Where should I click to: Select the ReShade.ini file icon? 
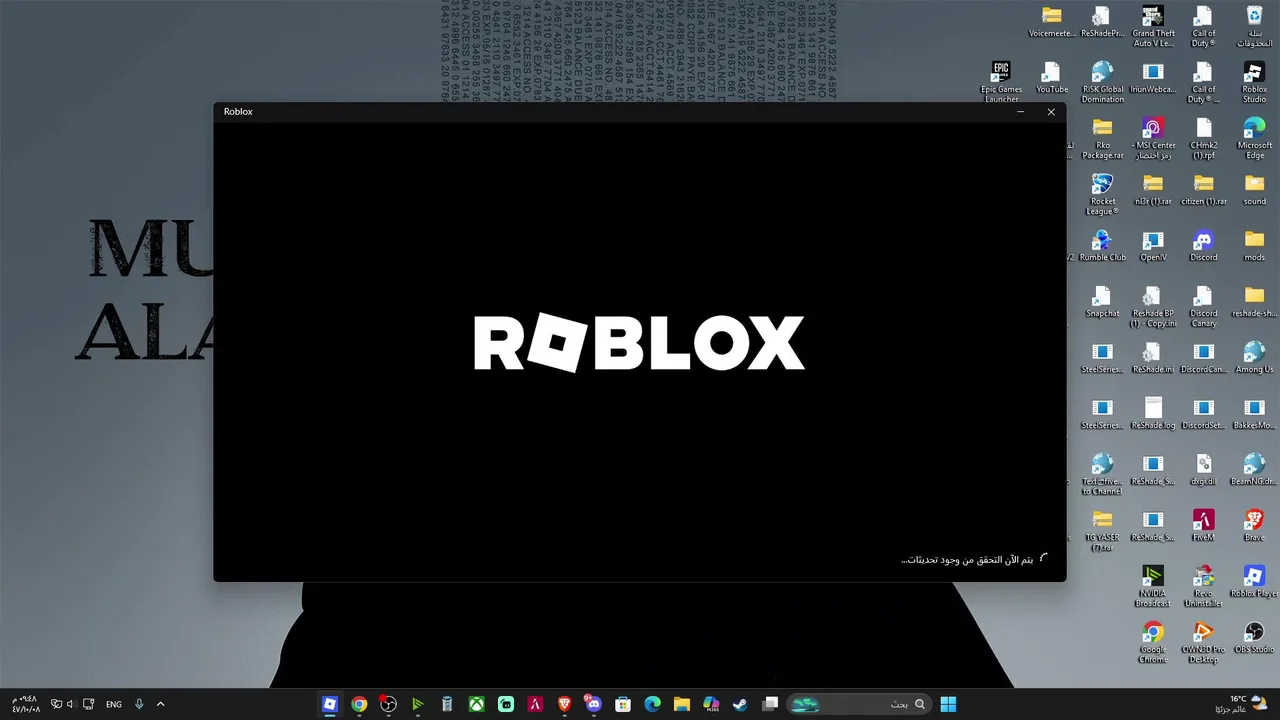pos(1153,359)
